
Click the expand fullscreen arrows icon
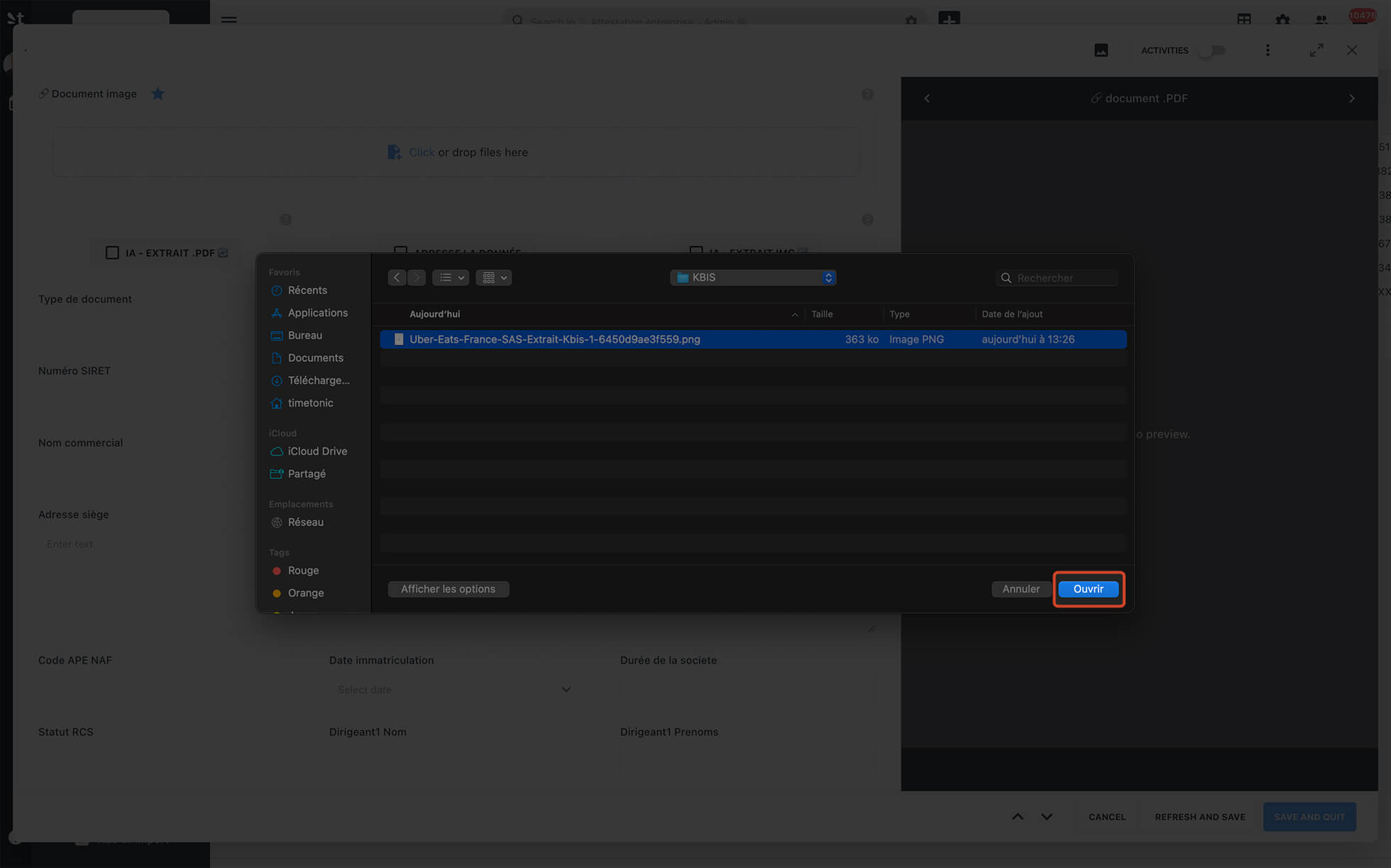tap(1316, 50)
